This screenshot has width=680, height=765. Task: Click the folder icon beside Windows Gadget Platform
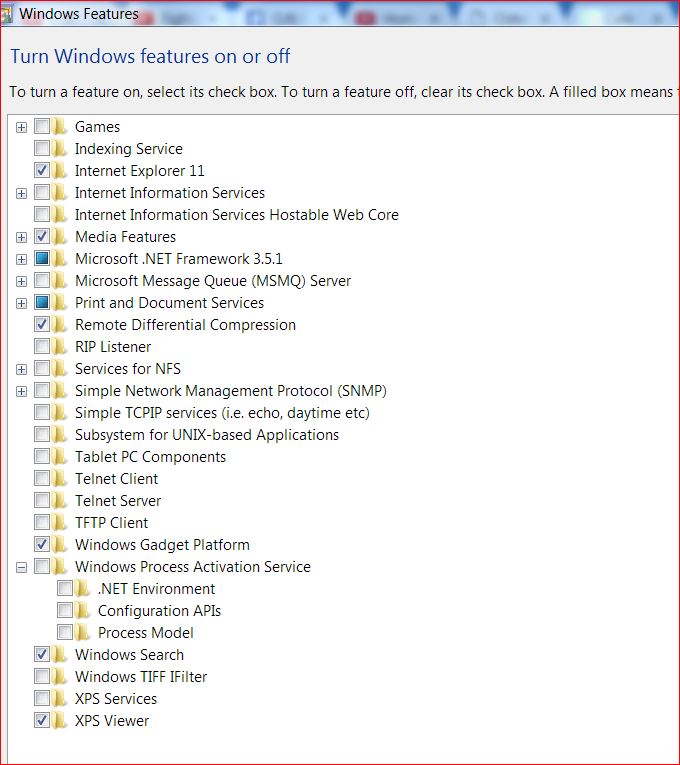[60, 544]
